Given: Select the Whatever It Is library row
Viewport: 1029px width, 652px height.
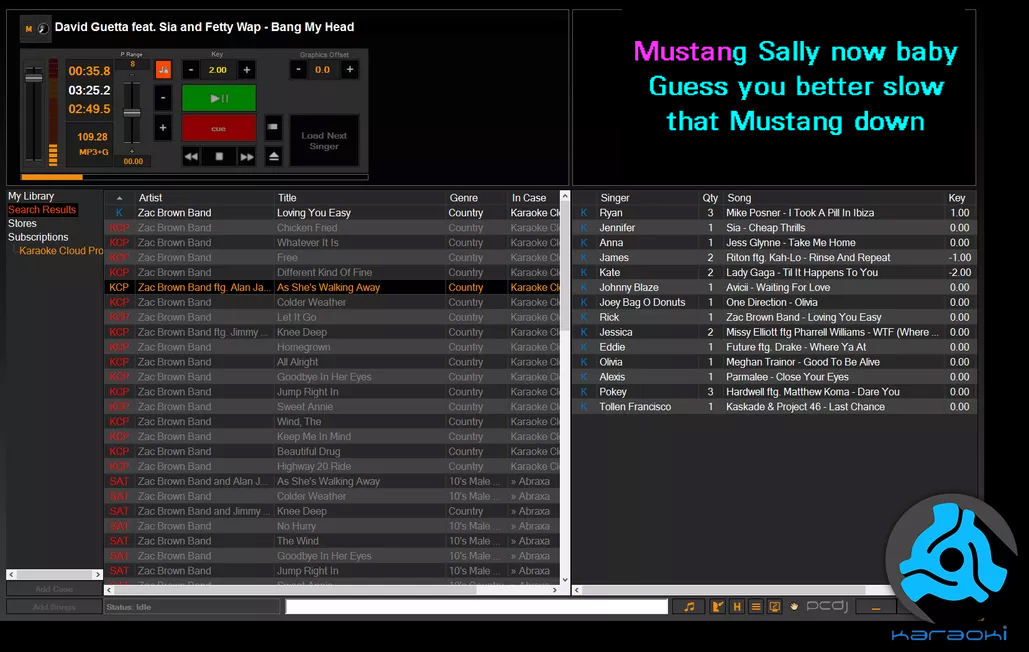Looking at the screenshot, I should [x=333, y=243].
